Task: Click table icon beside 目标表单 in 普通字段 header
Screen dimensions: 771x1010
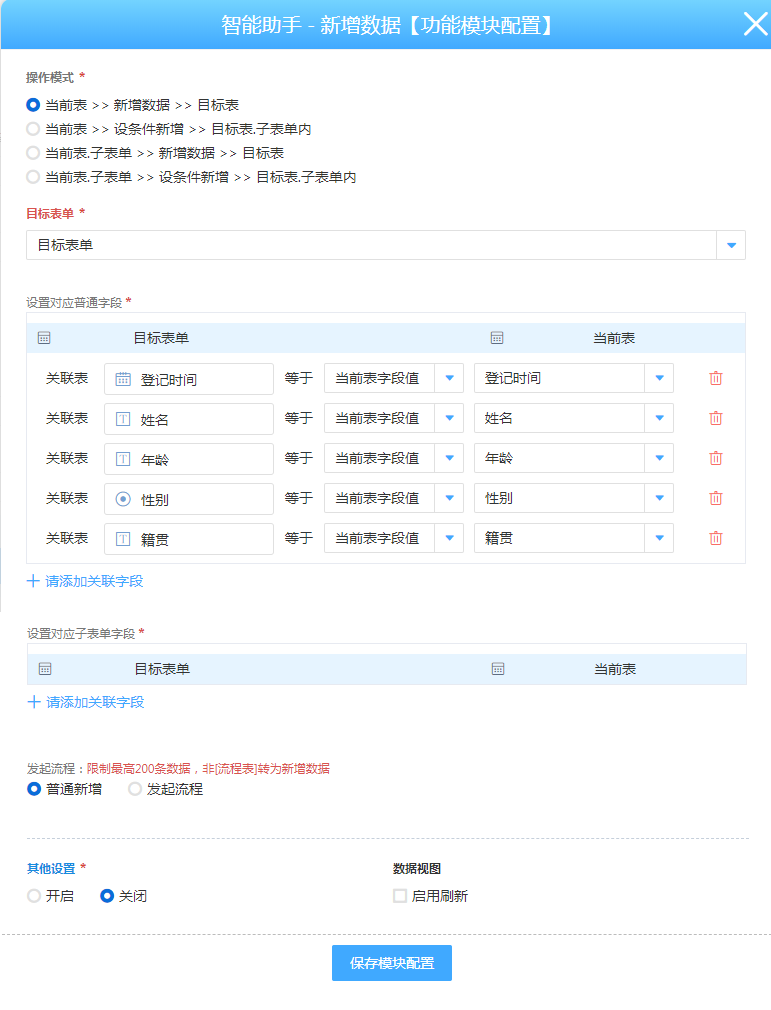Action: coord(44,338)
